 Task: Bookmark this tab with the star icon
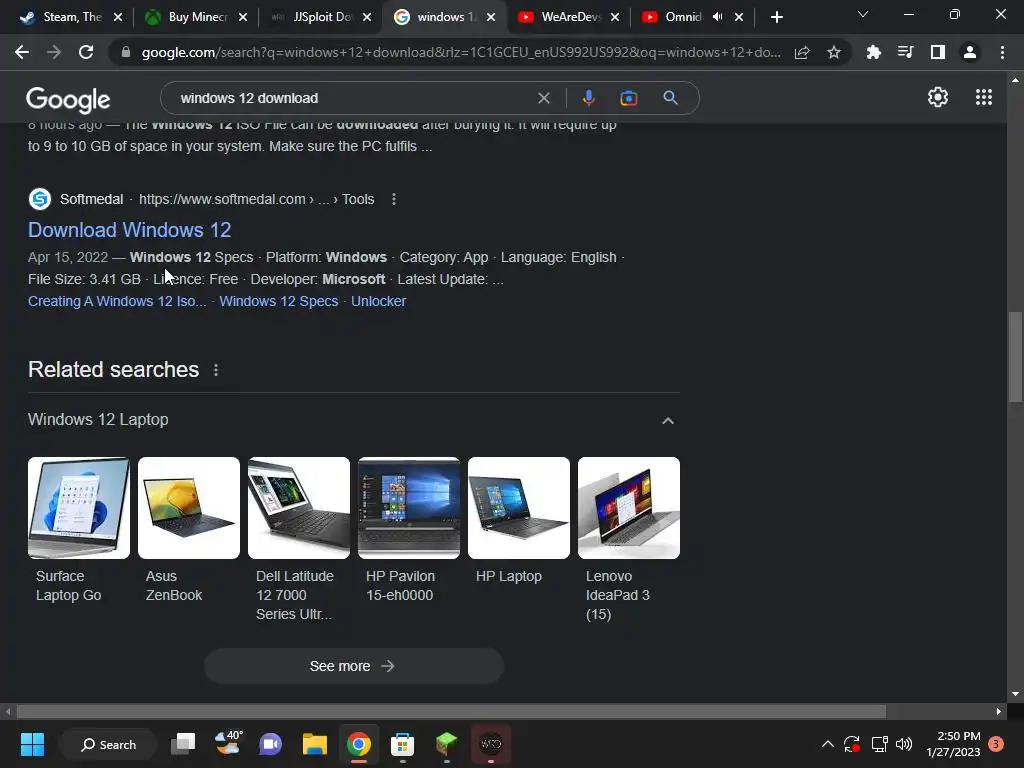(834, 52)
